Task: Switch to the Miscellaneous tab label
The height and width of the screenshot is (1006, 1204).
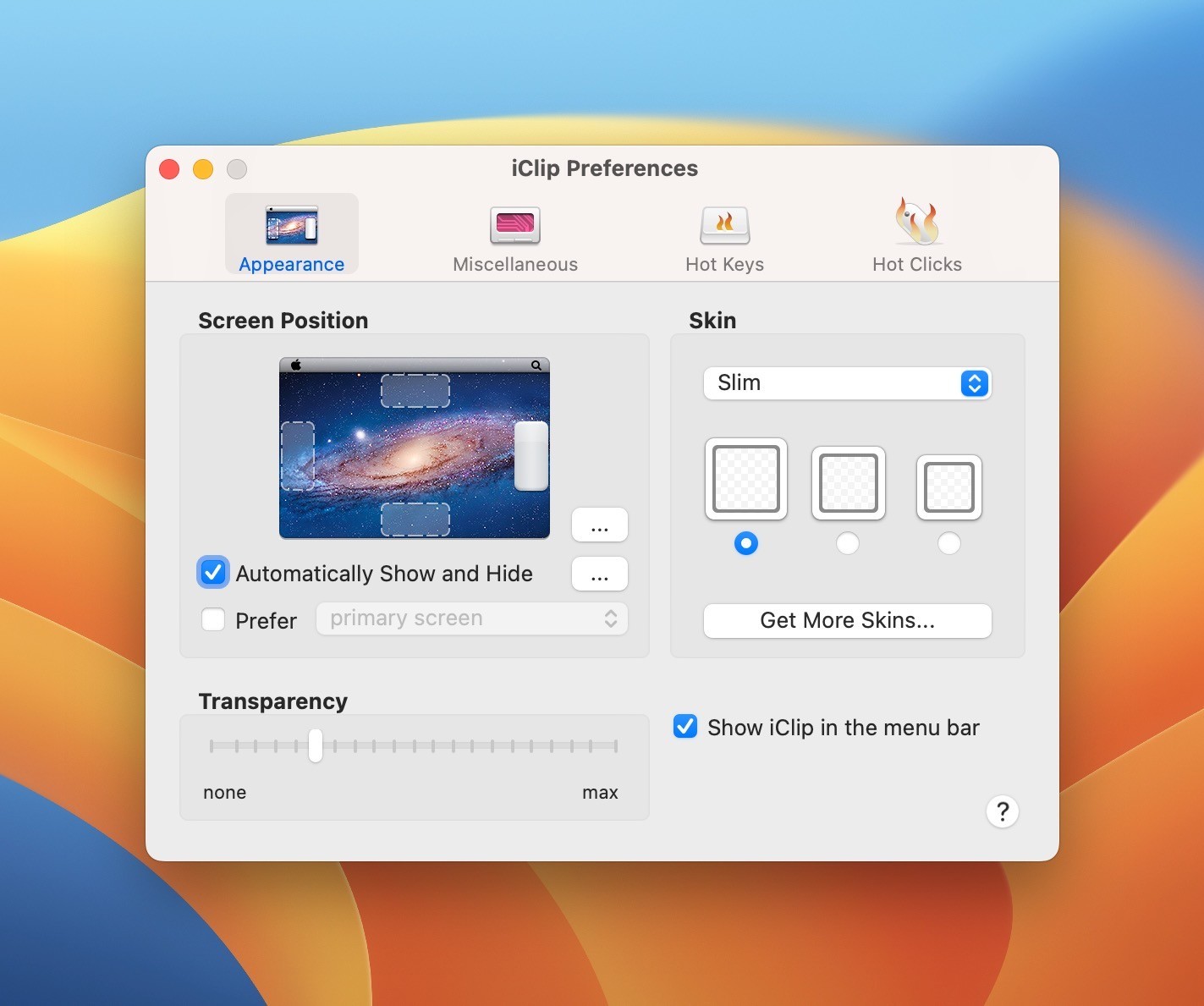Action: click(515, 265)
